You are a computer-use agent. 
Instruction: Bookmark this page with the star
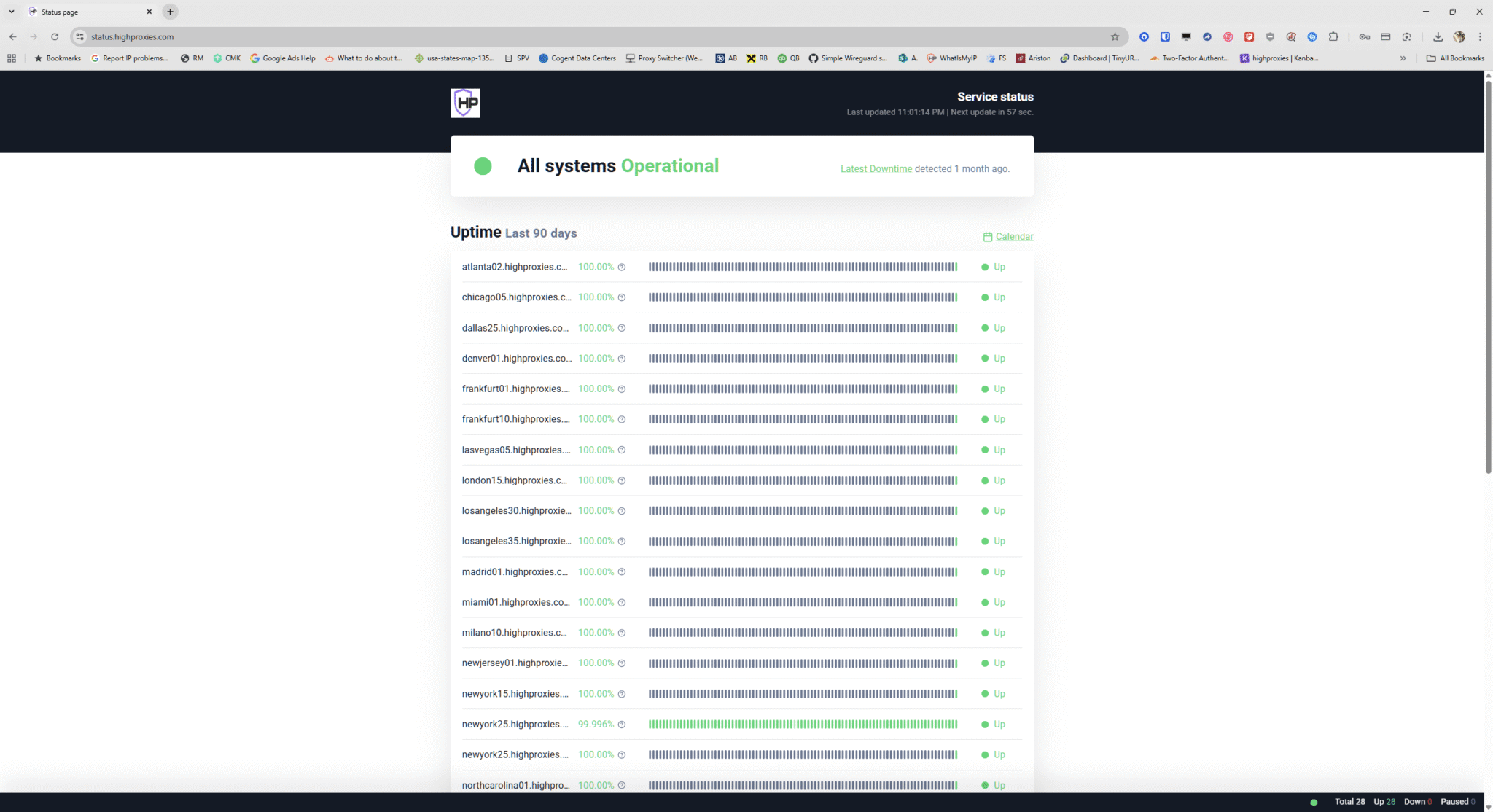[x=1115, y=36]
